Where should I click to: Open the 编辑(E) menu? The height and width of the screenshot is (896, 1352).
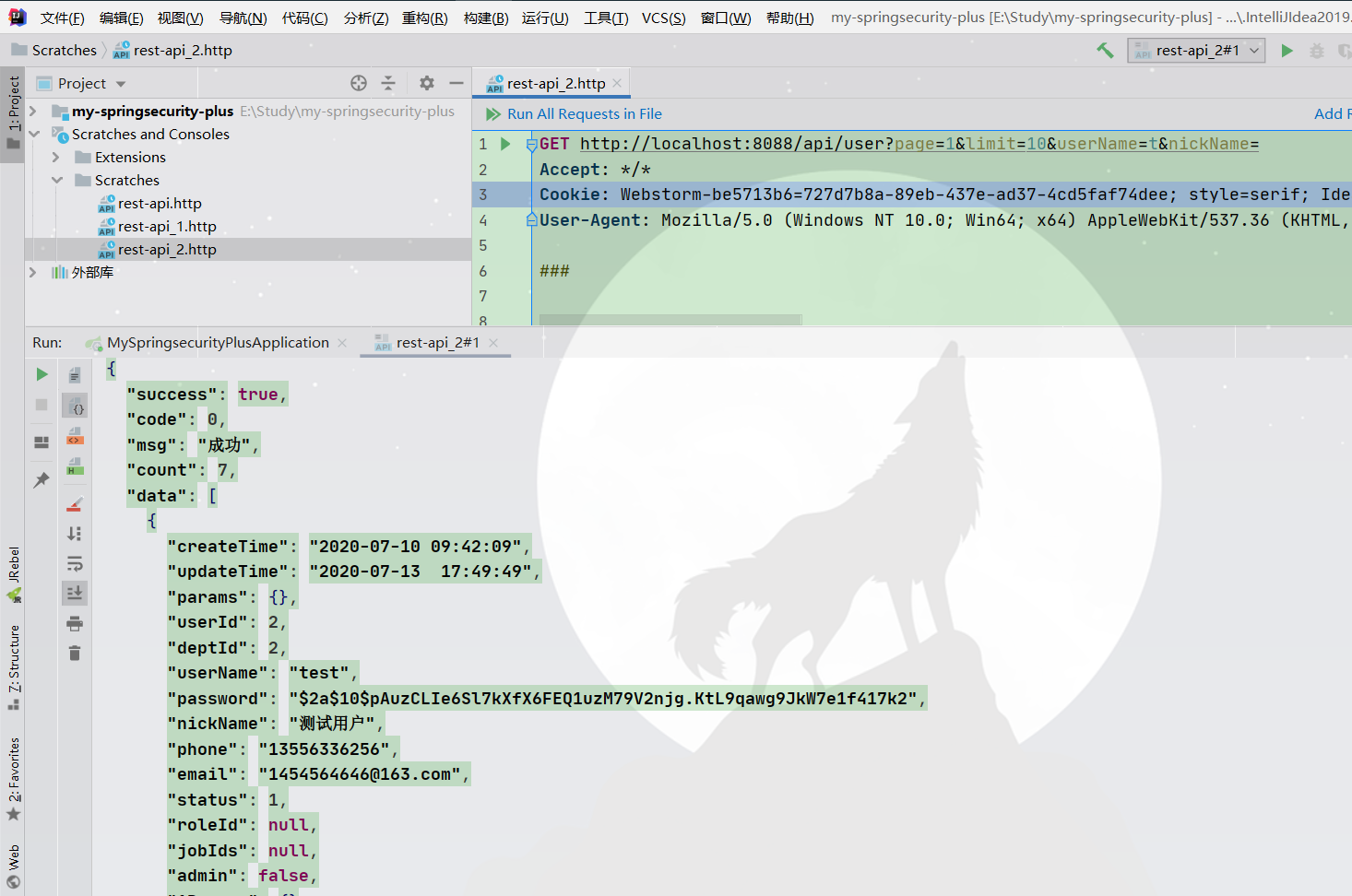coord(122,18)
